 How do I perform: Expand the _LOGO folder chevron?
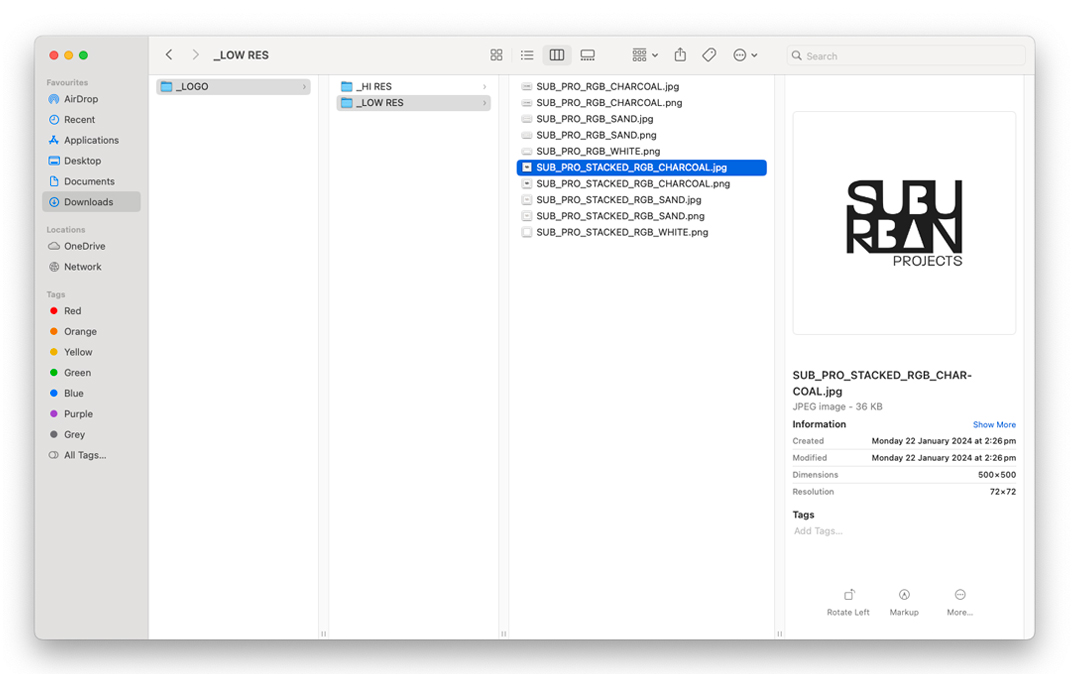click(x=304, y=87)
